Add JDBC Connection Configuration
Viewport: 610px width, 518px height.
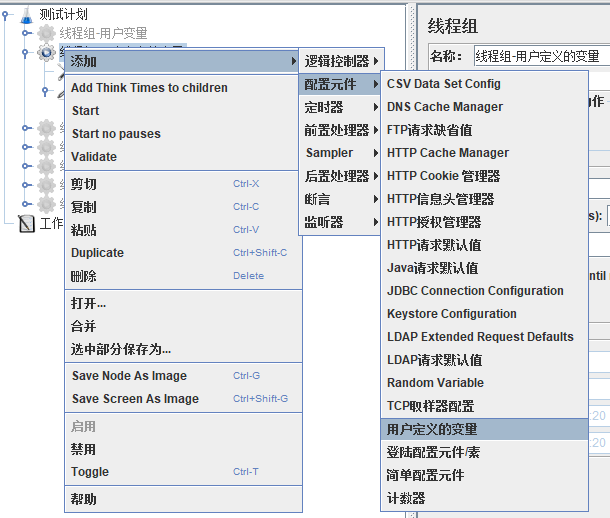[484, 290]
